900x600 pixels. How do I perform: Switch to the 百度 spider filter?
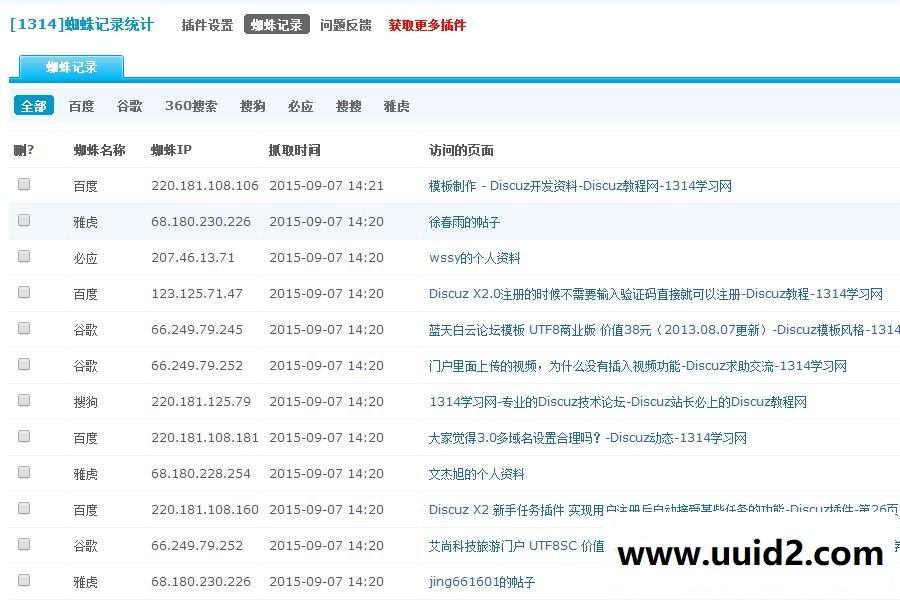tap(80, 105)
